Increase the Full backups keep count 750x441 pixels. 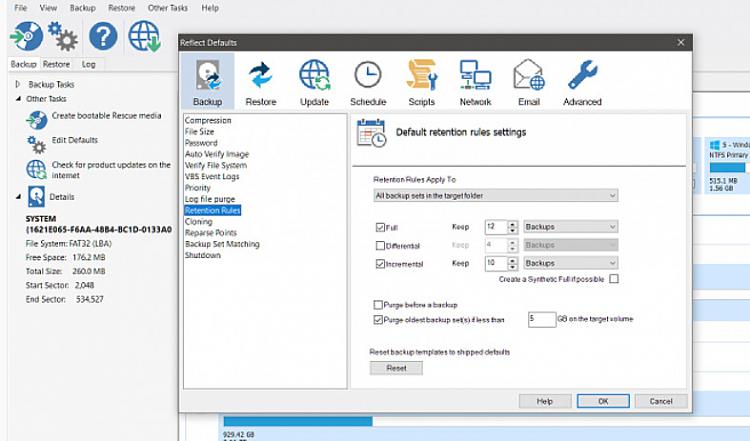(513, 224)
